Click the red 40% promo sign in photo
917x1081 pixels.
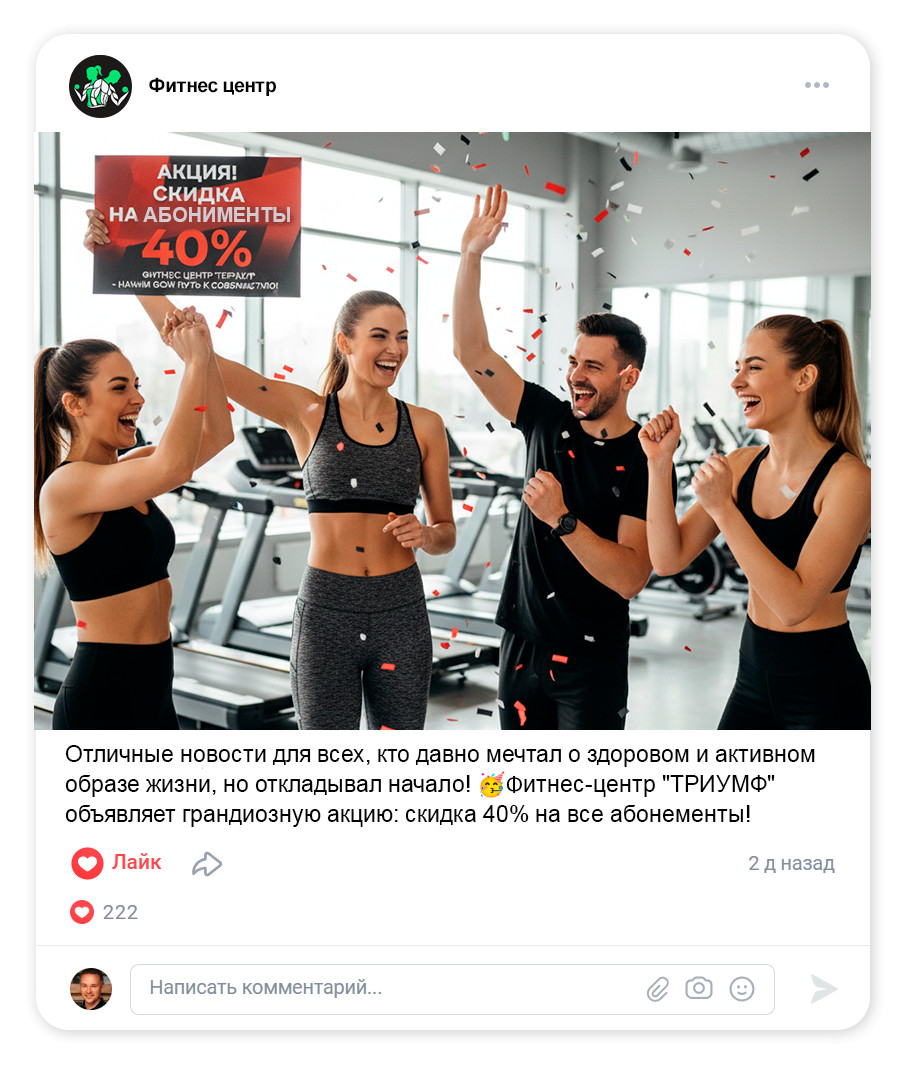(x=197, y=226)
